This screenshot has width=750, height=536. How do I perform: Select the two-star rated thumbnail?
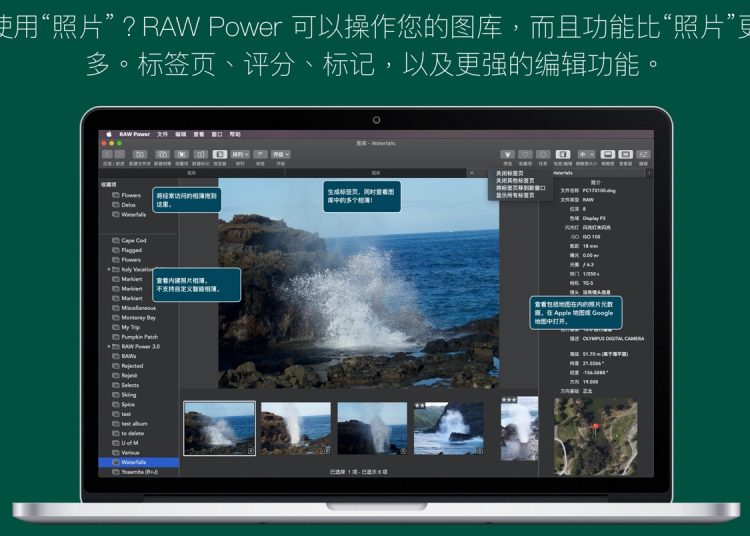point(448,429)
